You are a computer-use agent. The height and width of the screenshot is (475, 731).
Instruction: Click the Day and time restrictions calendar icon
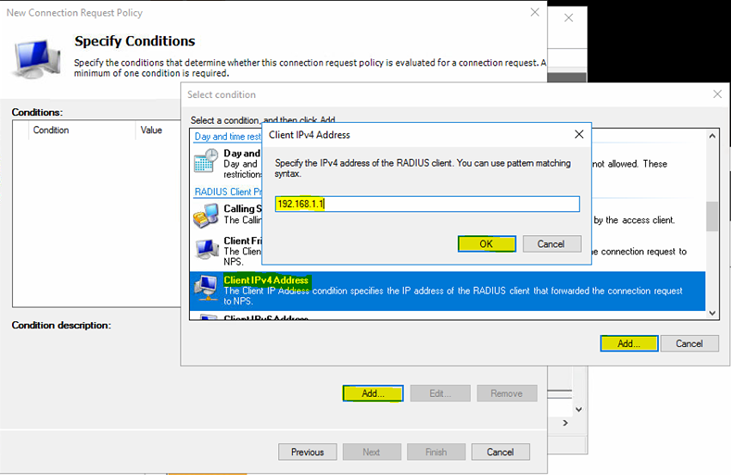[x=207, y=161]
